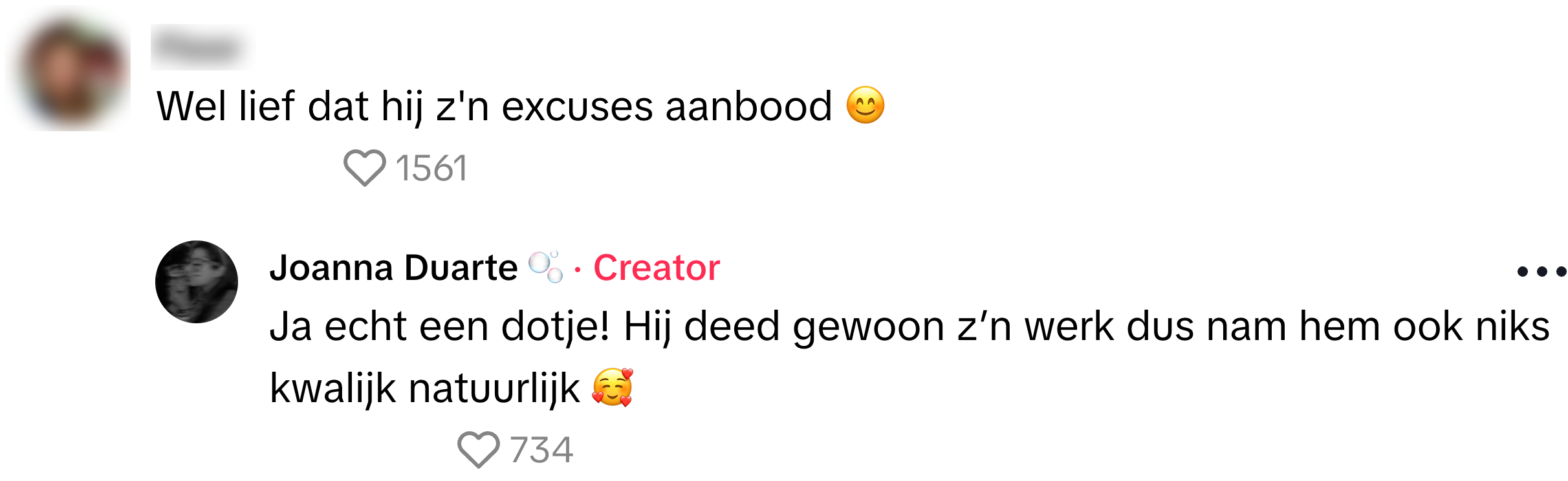Click the reply line starting 'Ja echt een dotje!'
This screenshot has width=1568, height=481.
point(909,326)
